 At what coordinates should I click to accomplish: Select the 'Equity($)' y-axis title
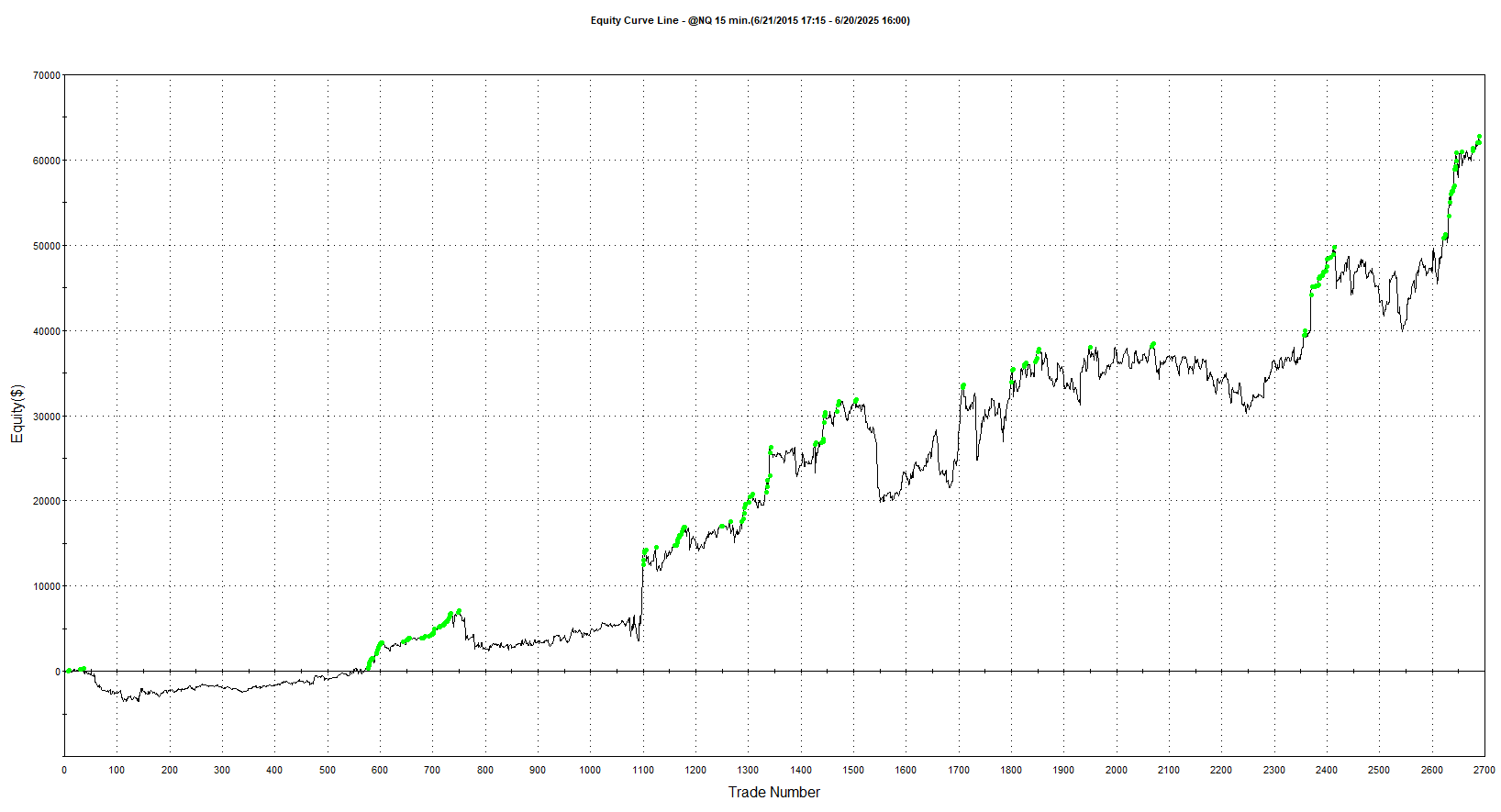17,414
